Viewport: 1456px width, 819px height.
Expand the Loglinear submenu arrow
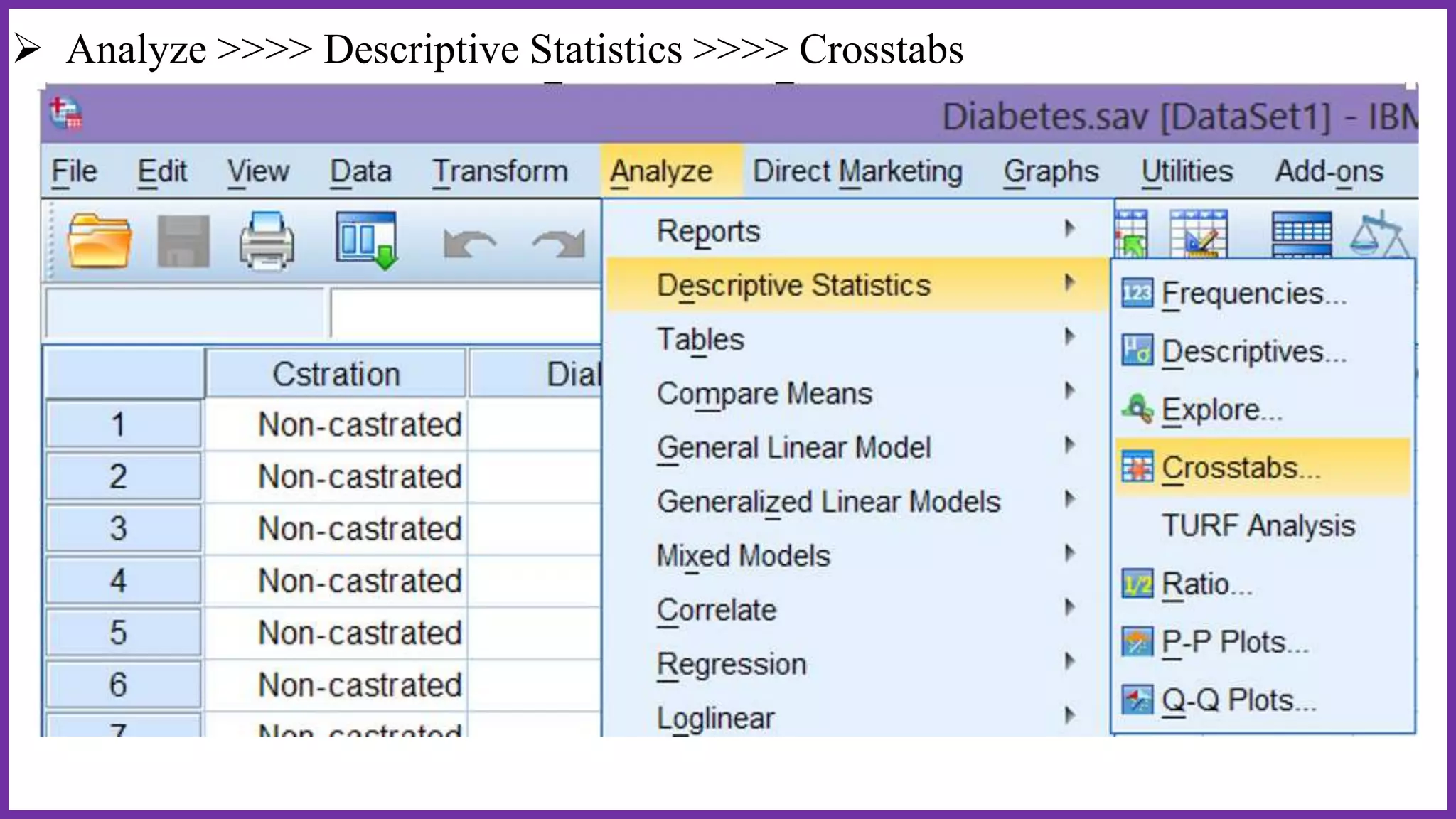[1069, 715]
